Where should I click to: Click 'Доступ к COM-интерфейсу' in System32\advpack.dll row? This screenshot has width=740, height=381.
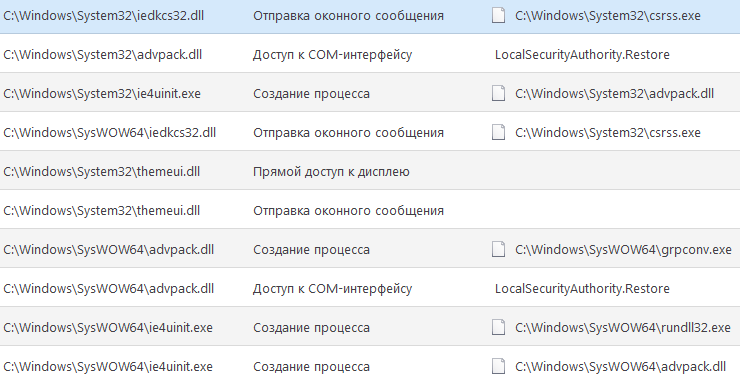[332, 55]
